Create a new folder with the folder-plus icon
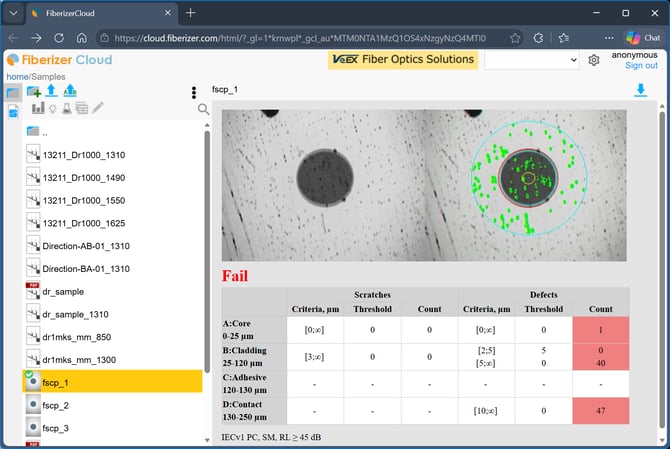This screenshot has height=449, width=670. tap(34, 91)
